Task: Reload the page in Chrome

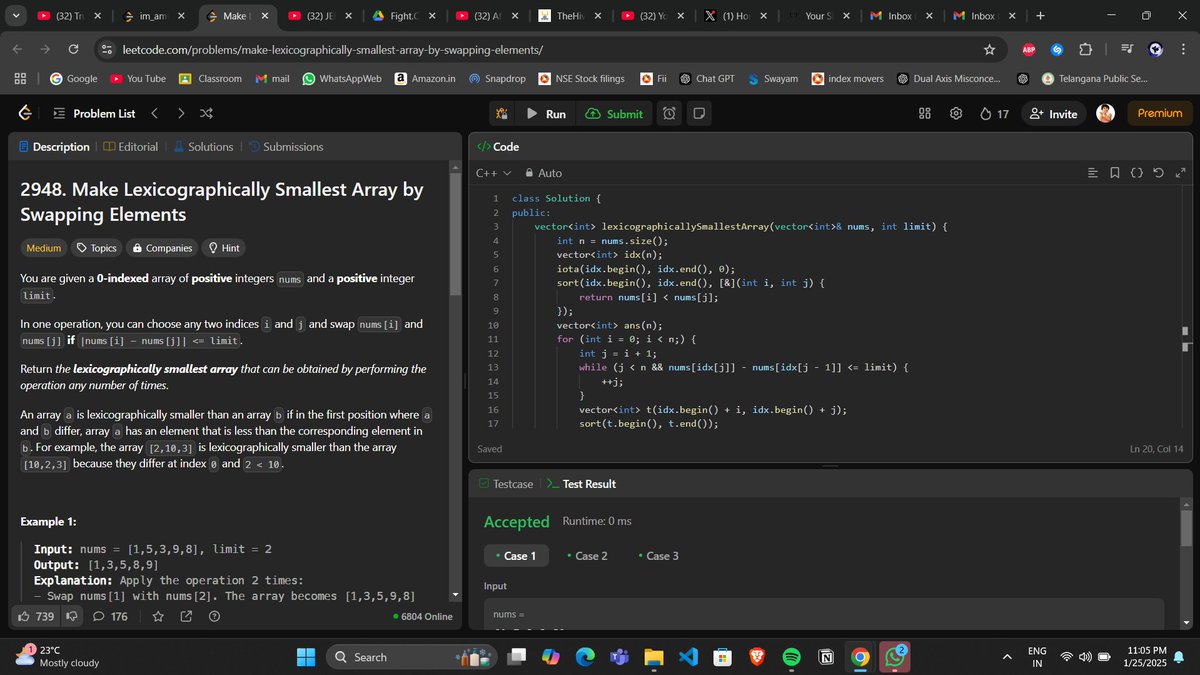Action: 73,49
